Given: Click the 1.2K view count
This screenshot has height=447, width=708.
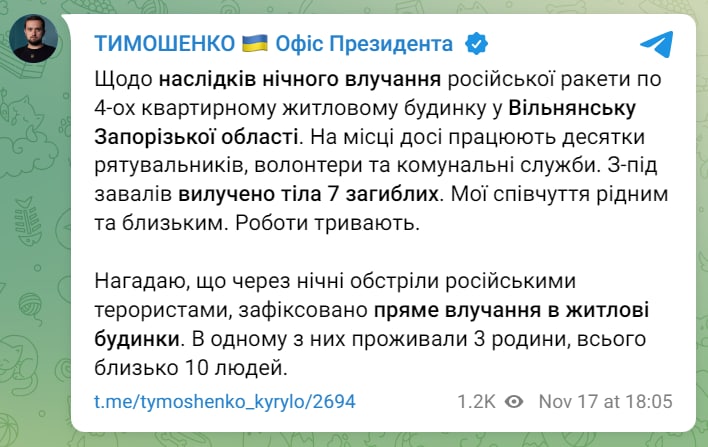Looking at the screenshot, I should [476, 402].
